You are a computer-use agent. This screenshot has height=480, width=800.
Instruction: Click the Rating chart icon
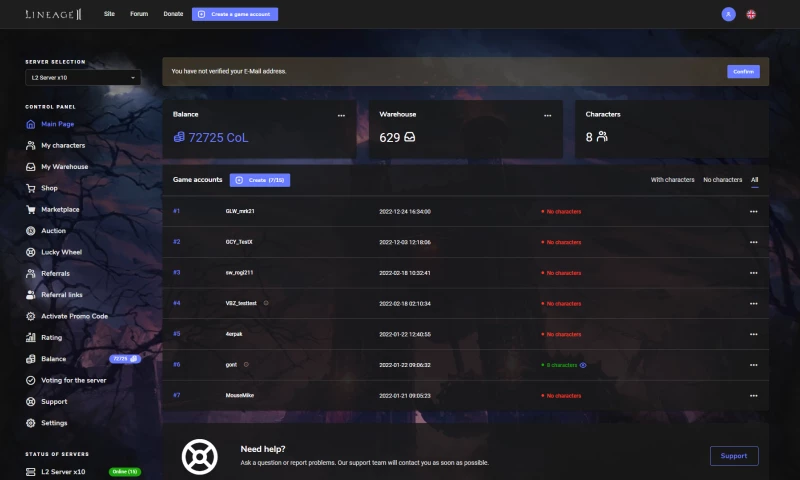[31, 338]
